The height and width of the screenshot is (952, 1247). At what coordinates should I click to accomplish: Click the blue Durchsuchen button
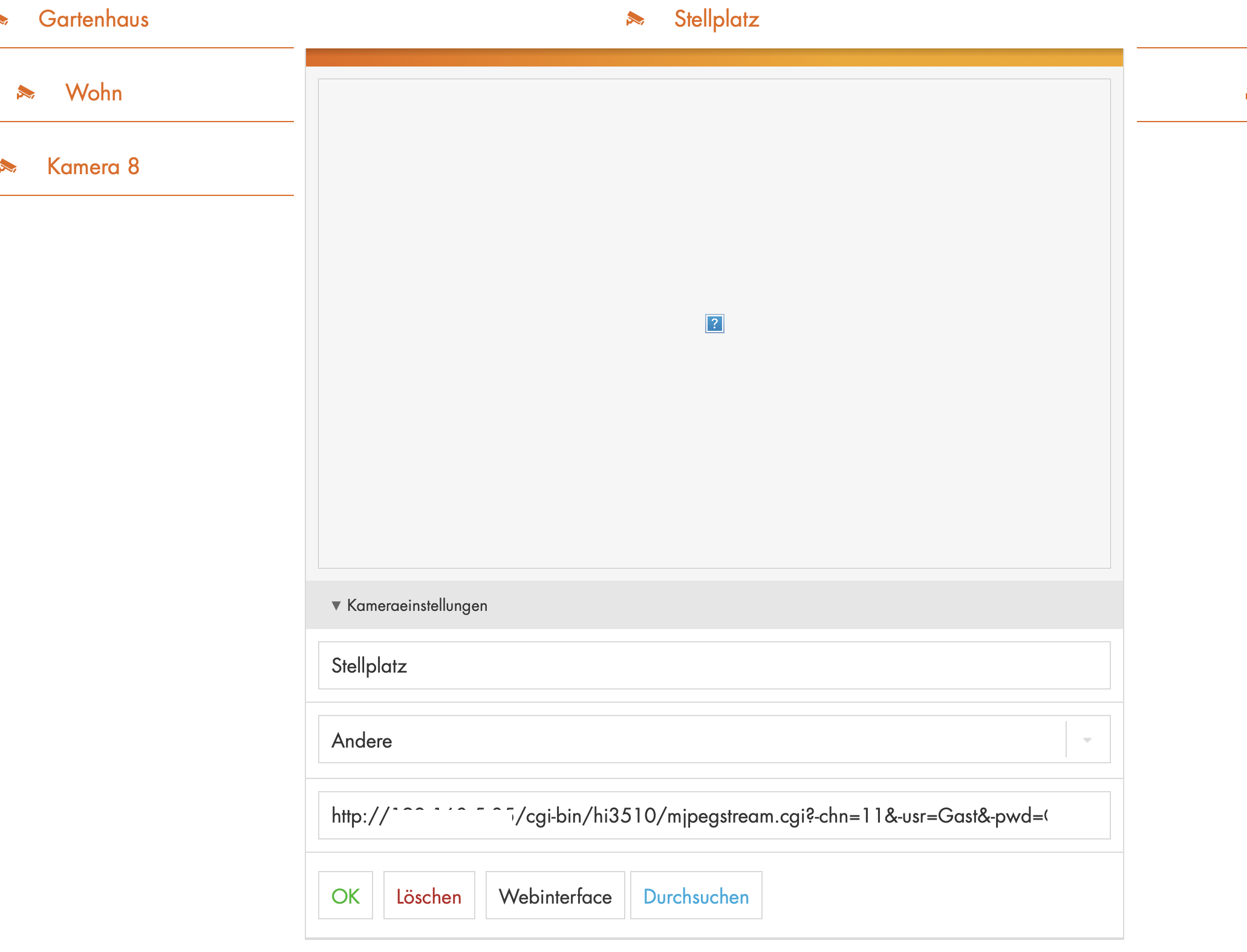click(695, 896)
